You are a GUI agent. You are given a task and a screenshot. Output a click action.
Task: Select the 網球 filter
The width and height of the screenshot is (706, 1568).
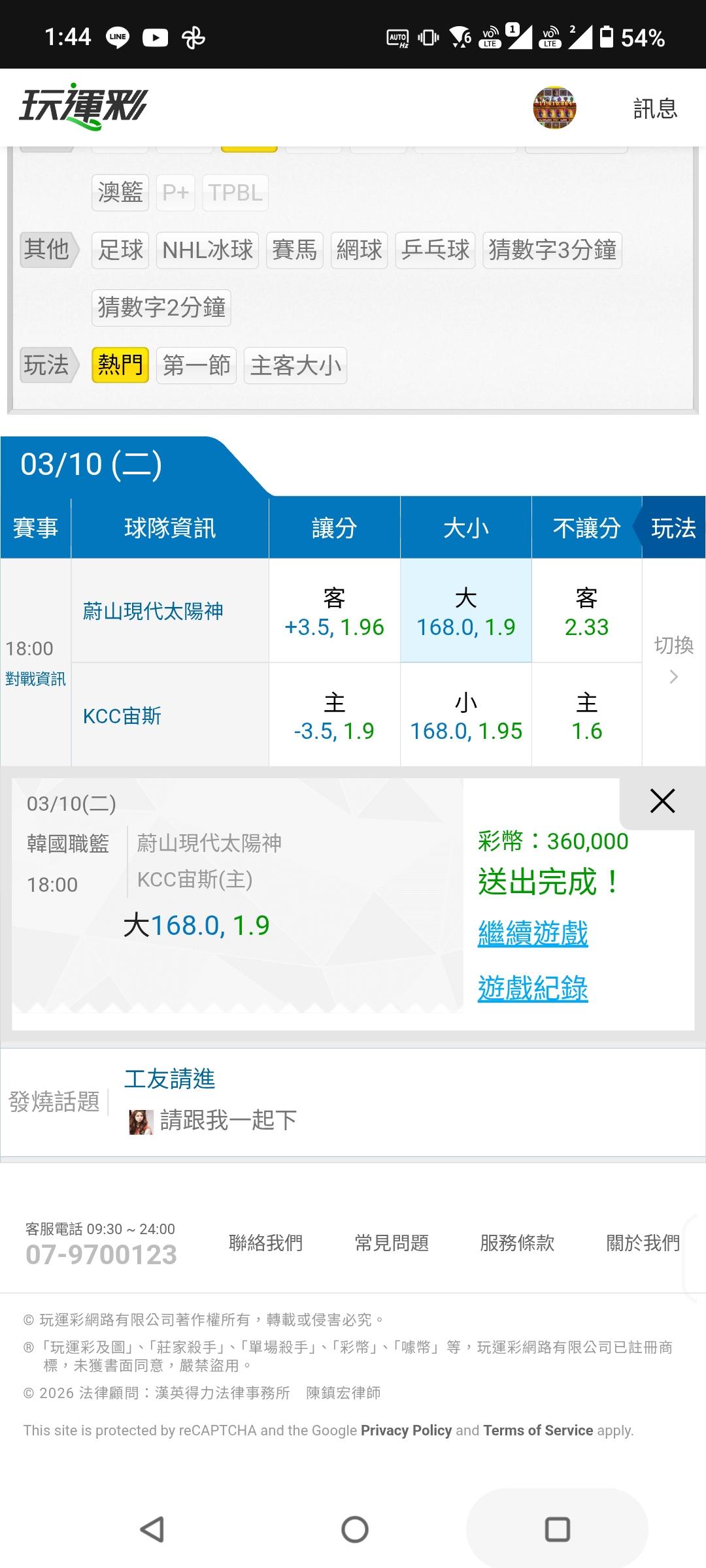tap(360, 250)
